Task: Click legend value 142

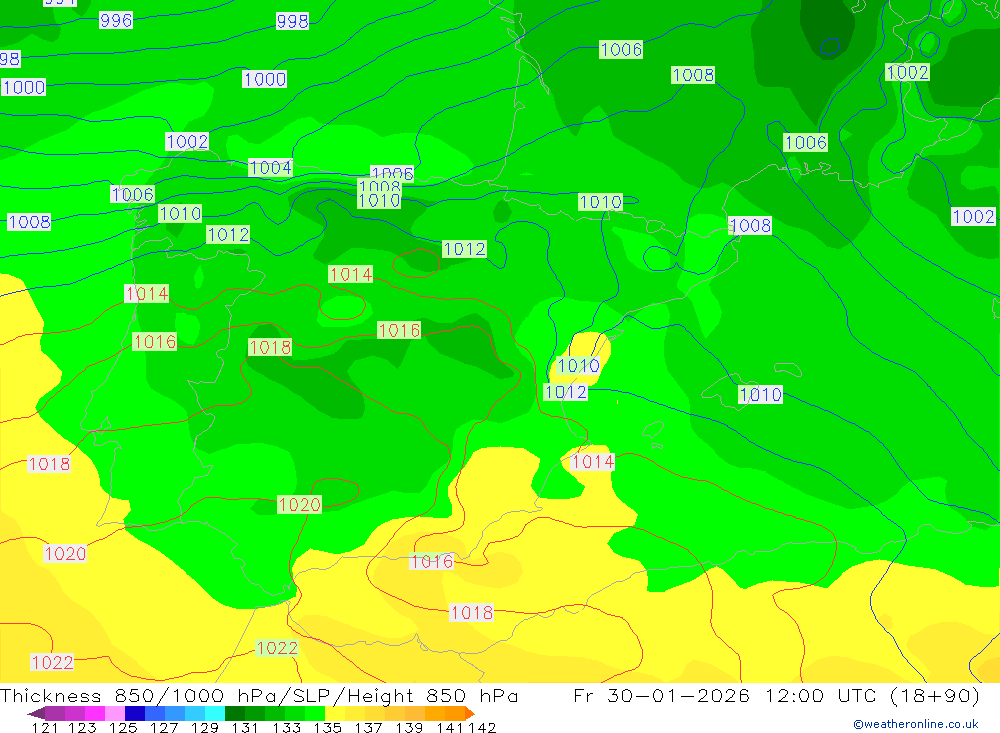Action: tap(482, 727)
